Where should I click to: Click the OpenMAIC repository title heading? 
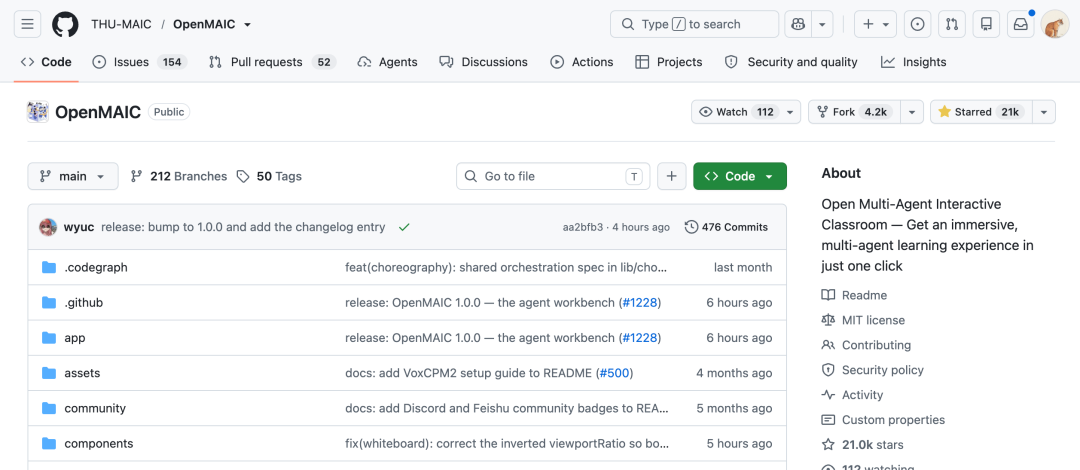tap(98, 112)
